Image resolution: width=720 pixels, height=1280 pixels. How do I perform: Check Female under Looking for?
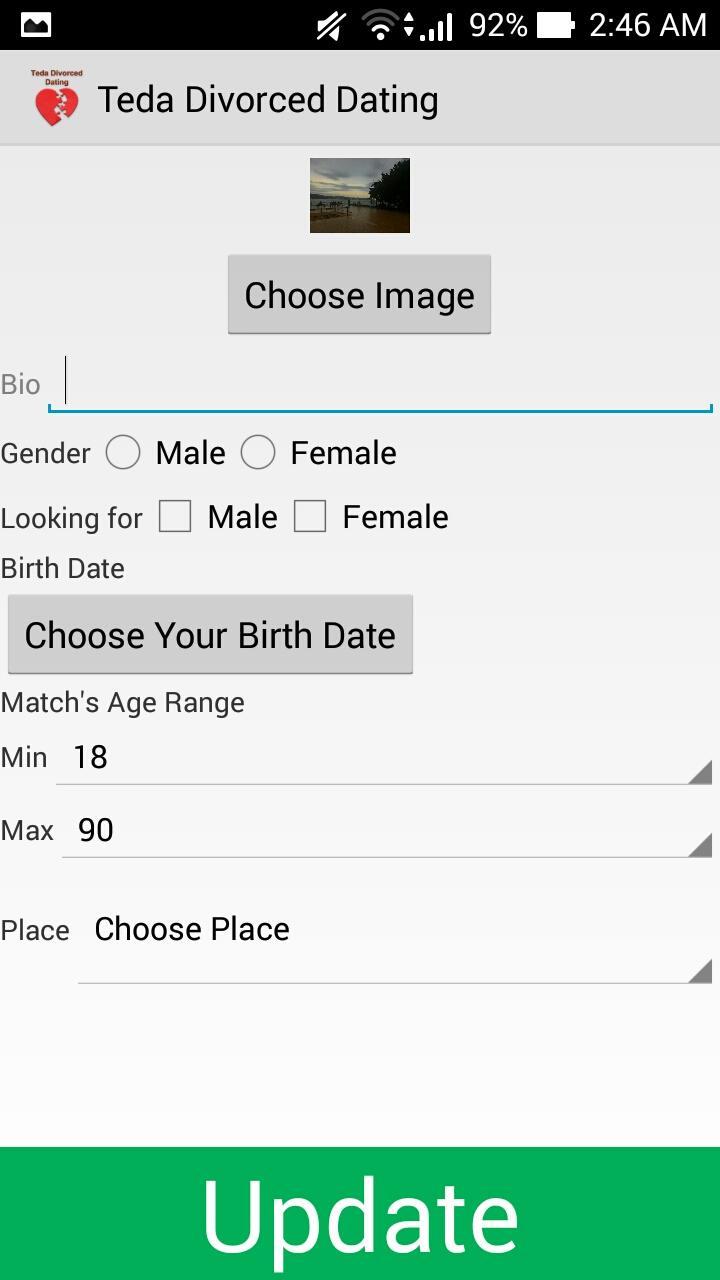[310, 517]
